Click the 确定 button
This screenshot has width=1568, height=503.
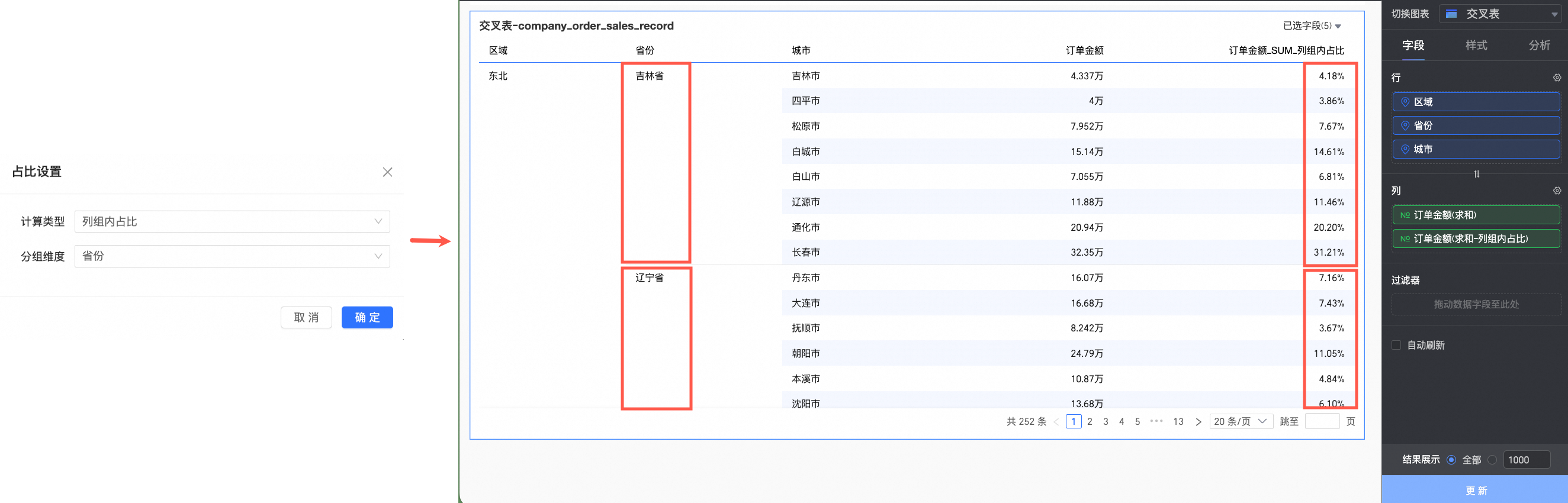pyautogui.click(x=367, y=318)
